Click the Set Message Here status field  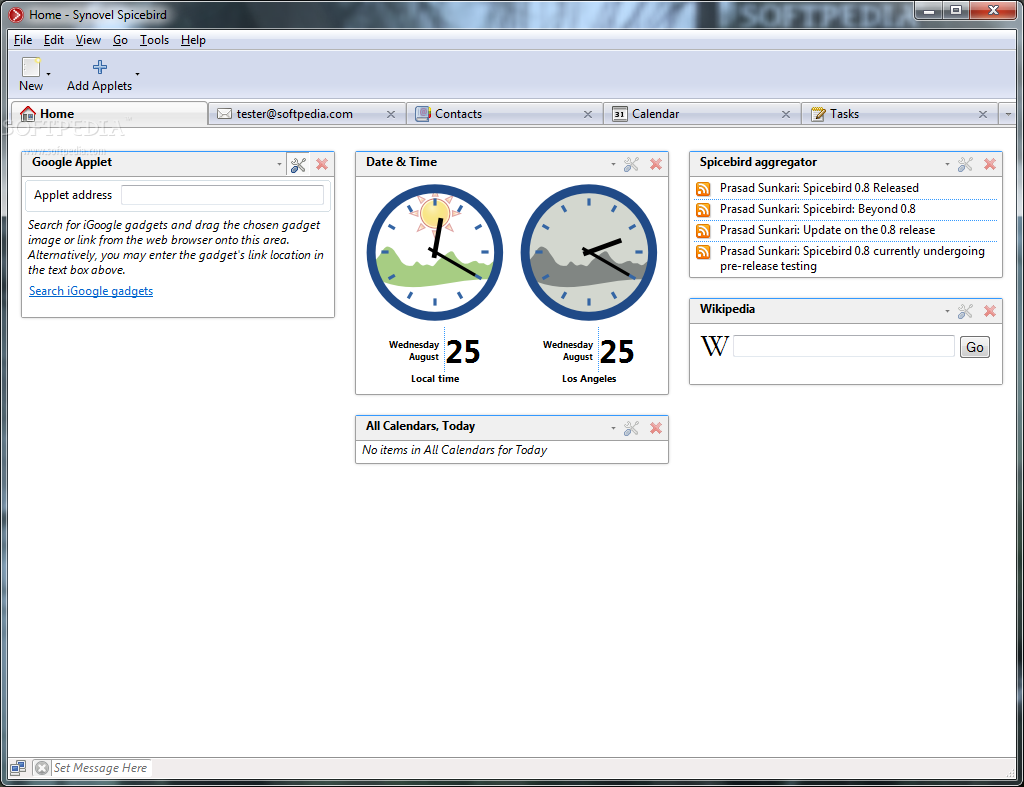pos(101,768)
